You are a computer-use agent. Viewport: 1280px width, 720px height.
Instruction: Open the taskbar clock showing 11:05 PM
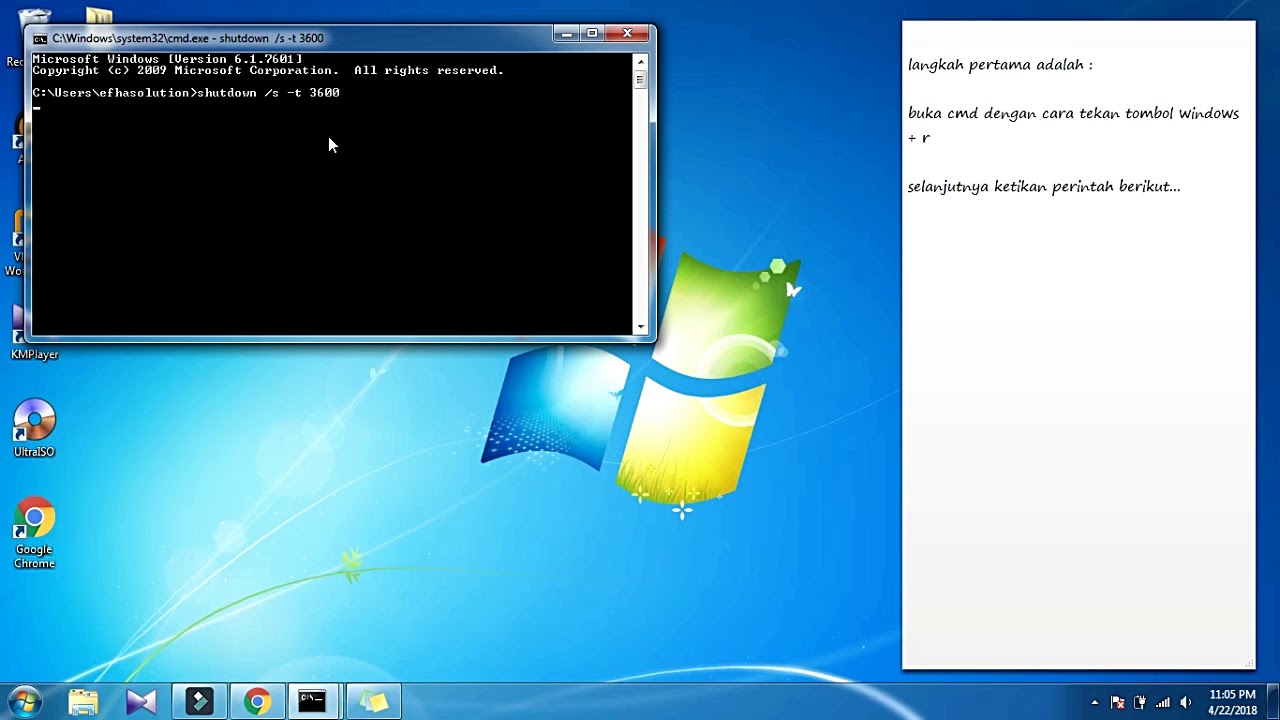coord(1232,702)
